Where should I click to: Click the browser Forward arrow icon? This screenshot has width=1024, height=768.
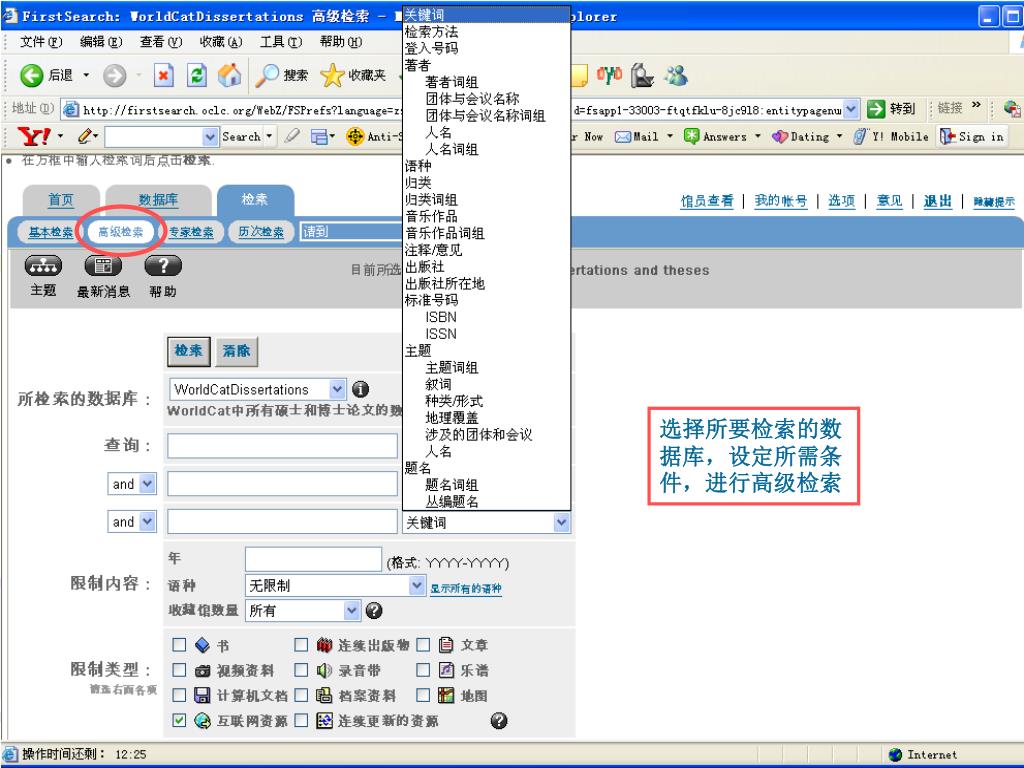[x=114, y=76]
